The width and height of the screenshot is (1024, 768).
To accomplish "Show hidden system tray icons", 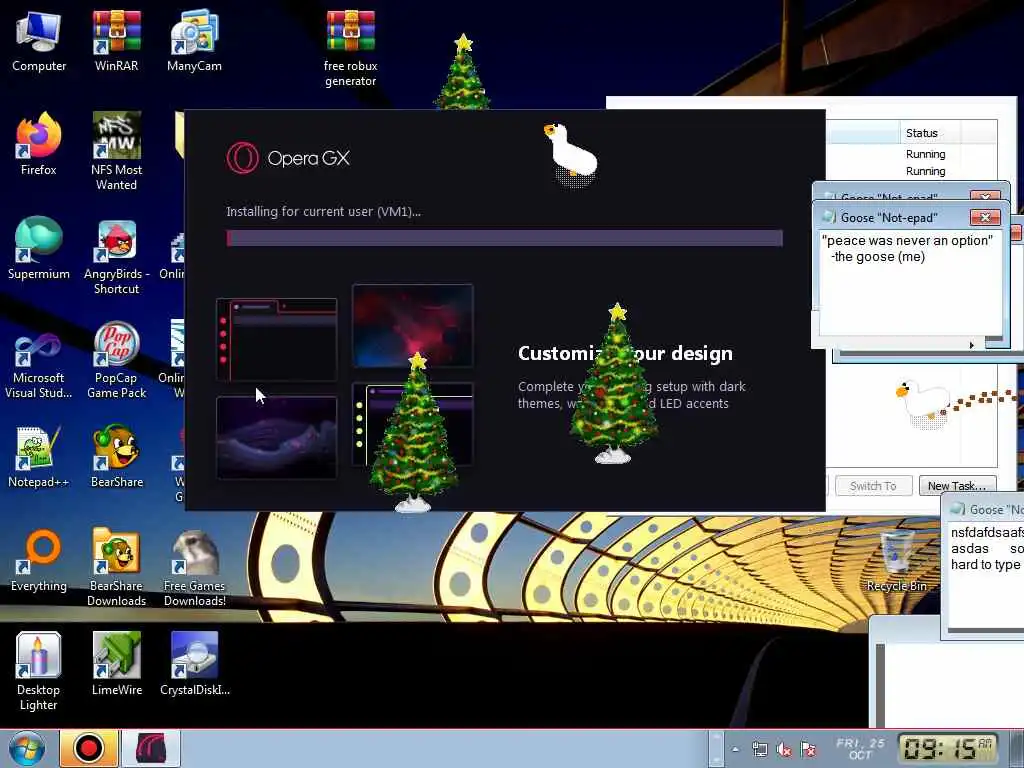I will click(735, 750).
